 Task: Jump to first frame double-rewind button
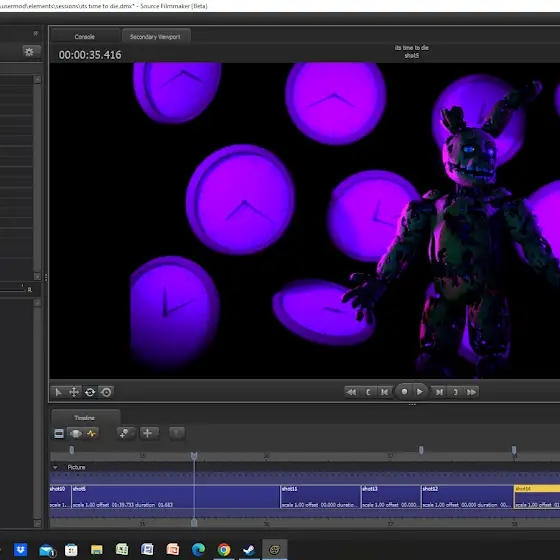[351, 392]
